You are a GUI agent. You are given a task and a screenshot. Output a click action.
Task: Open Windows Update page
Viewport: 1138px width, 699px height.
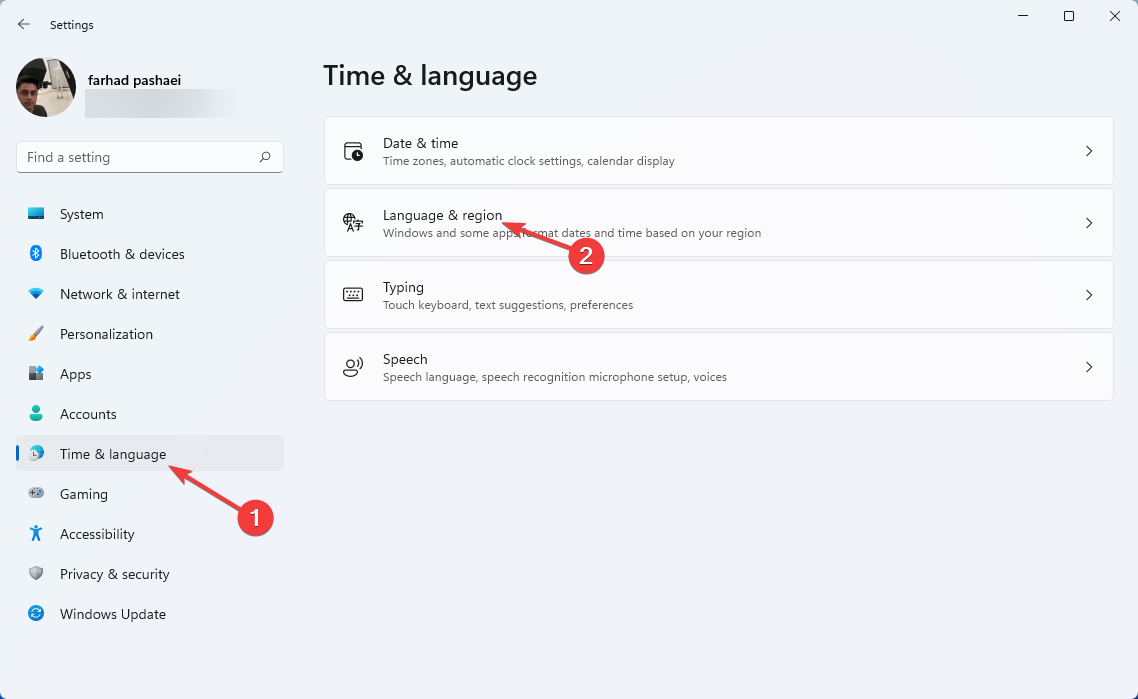(150, 613)
